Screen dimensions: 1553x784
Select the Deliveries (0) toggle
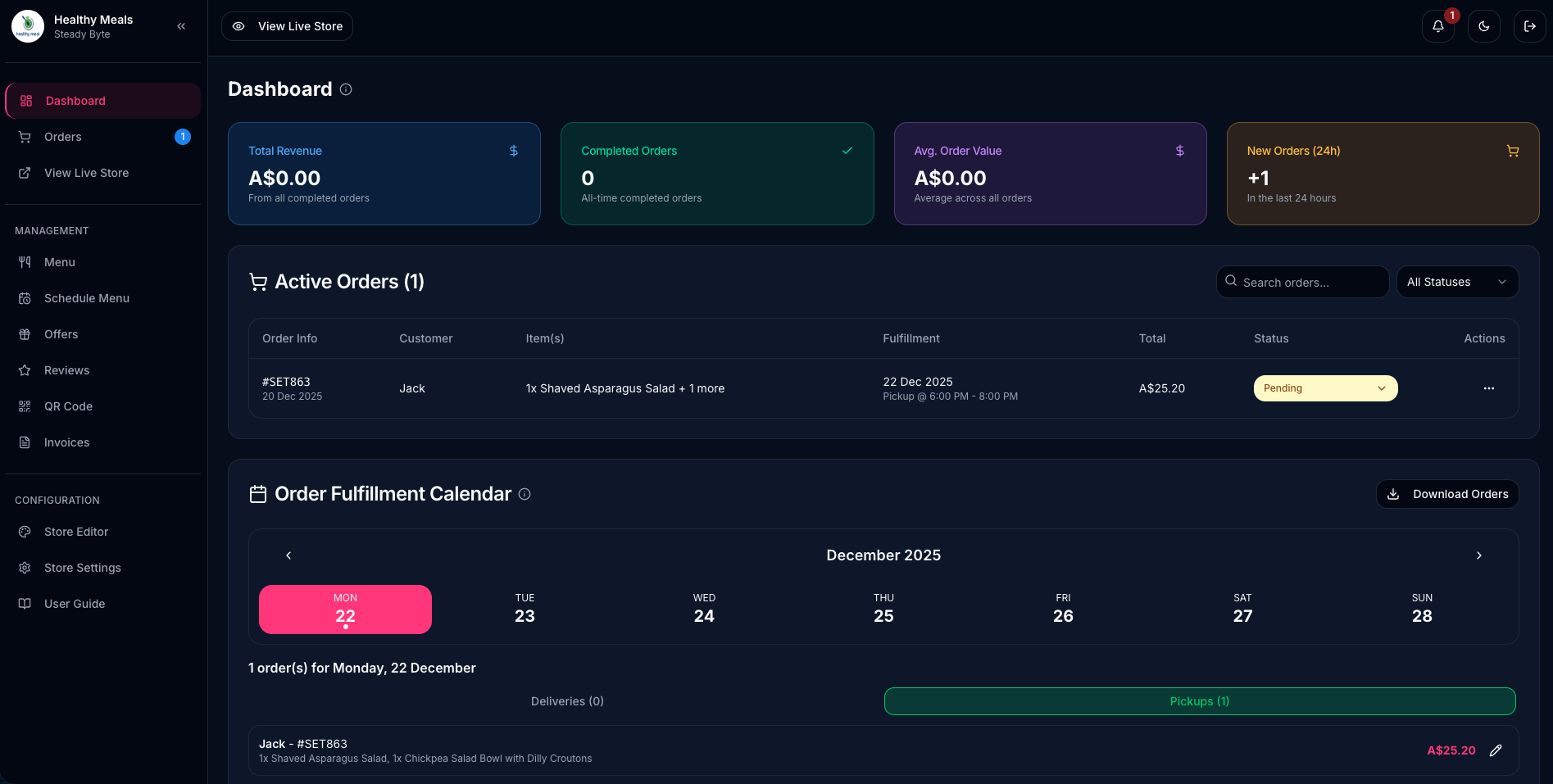point(566,701)
